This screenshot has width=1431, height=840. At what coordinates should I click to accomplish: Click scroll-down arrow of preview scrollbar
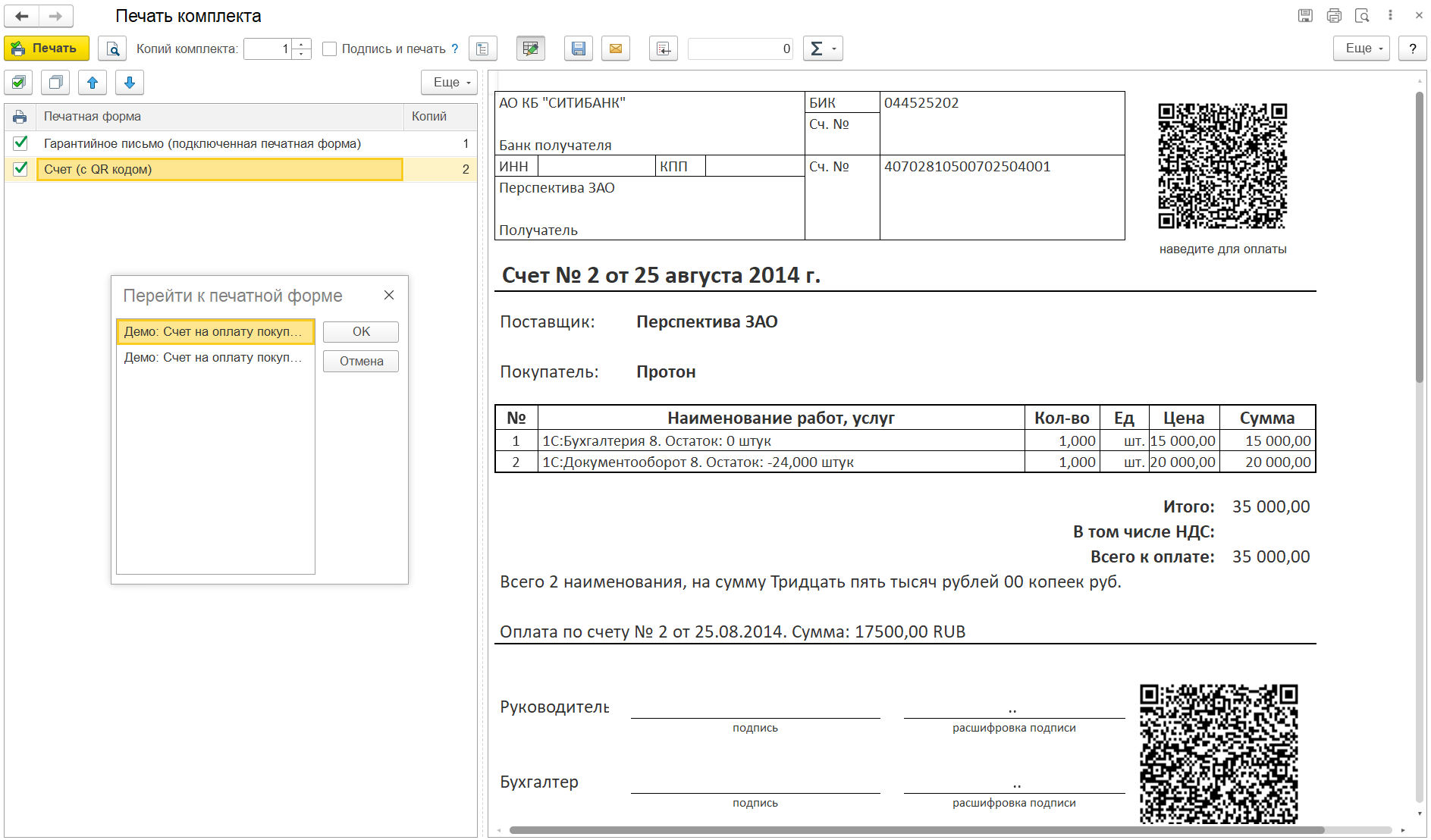1420,813
